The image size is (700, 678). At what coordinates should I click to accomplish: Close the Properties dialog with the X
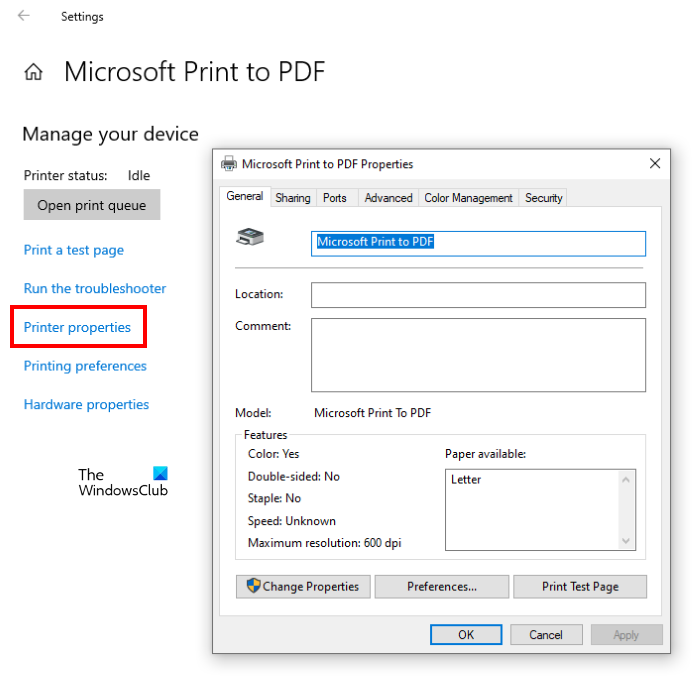click(x=655, y=164)
